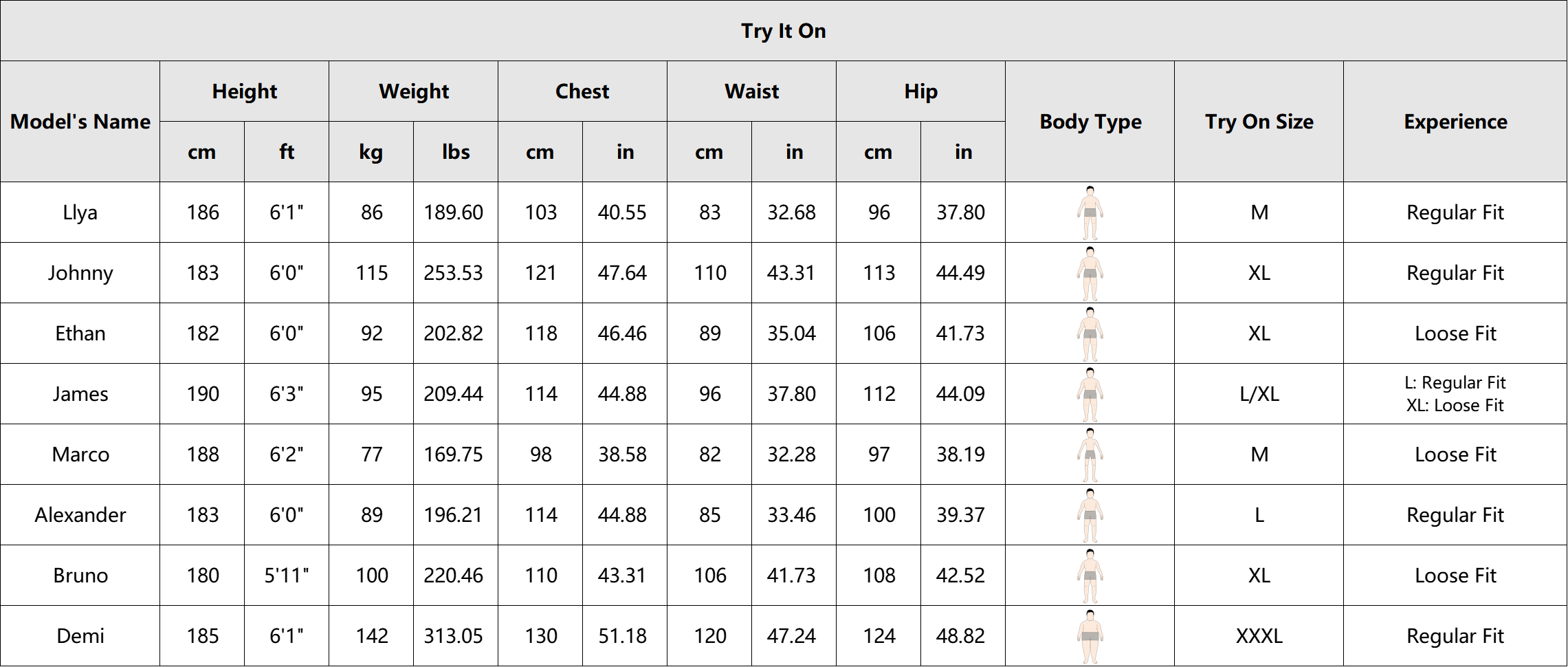Select the Experience column header
1568x667 pixels.
pyautogui.click(x=1455, y=122)
